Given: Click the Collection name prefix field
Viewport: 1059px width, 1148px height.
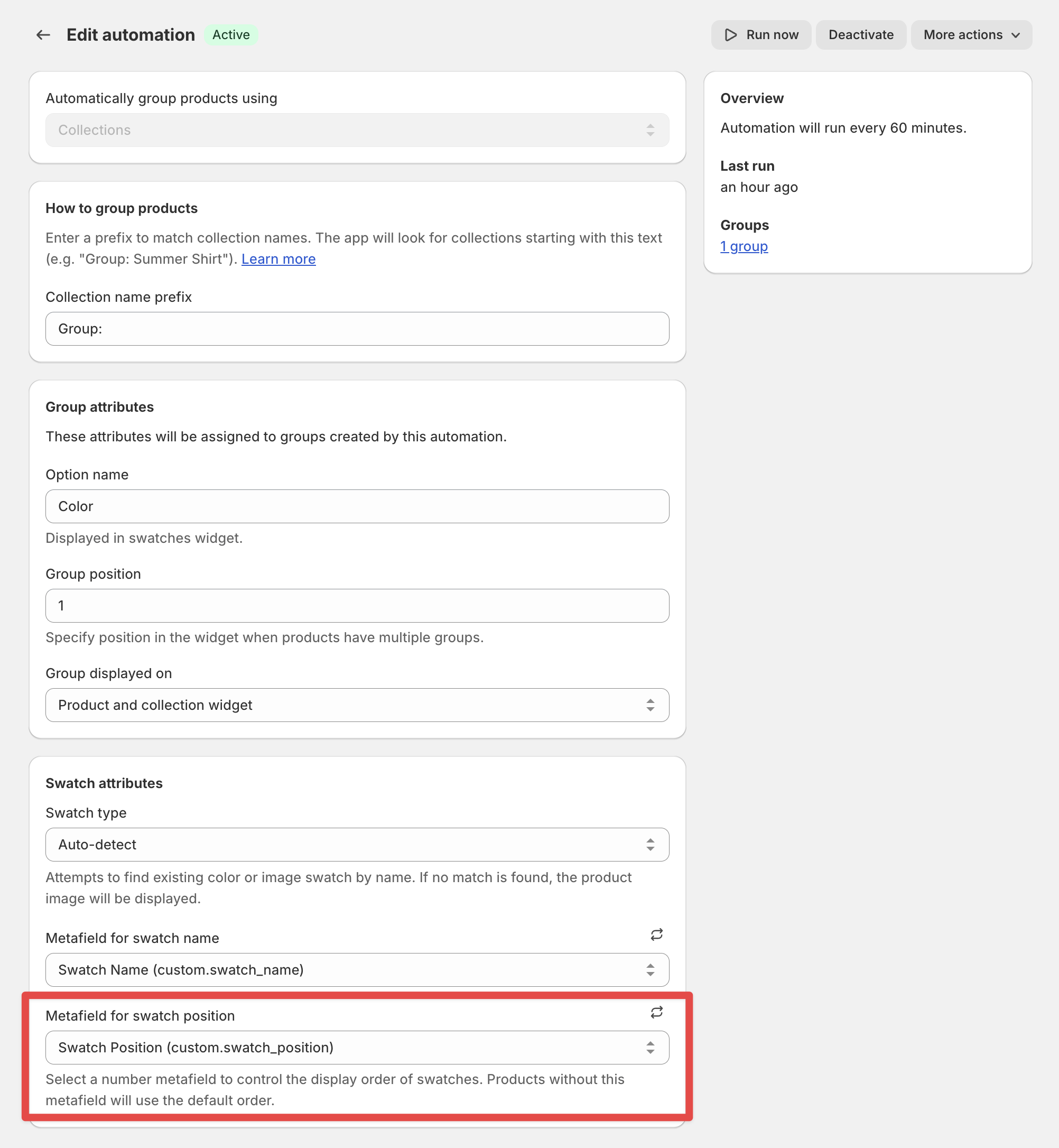Looking at the screenshot, I should (x=357, y=329).
